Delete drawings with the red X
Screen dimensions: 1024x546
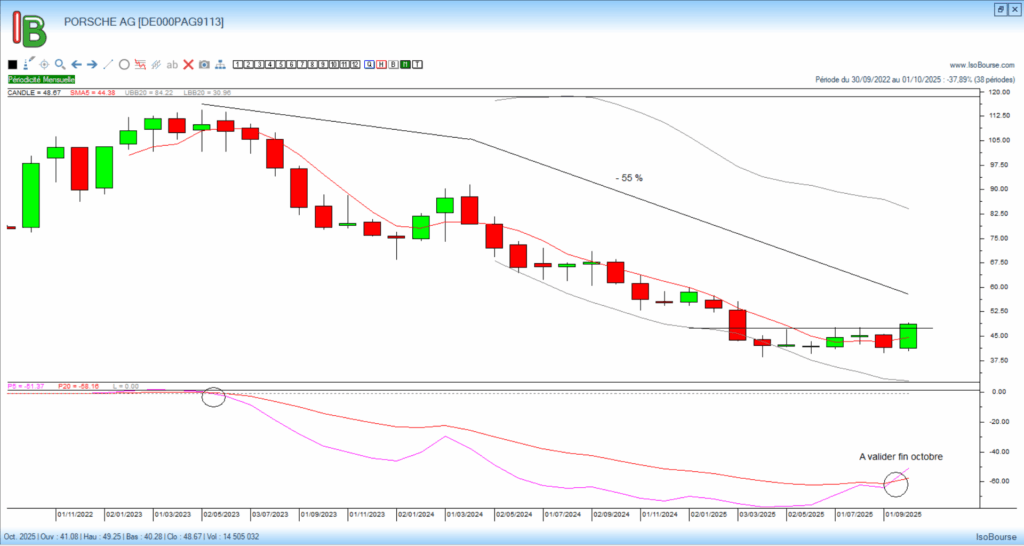tap(188, 64)
